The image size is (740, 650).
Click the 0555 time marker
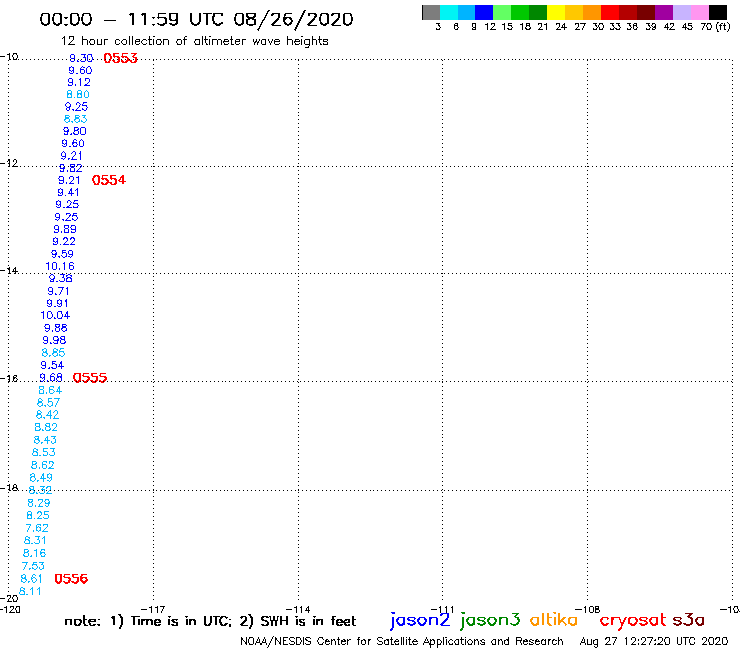[90, 378]
